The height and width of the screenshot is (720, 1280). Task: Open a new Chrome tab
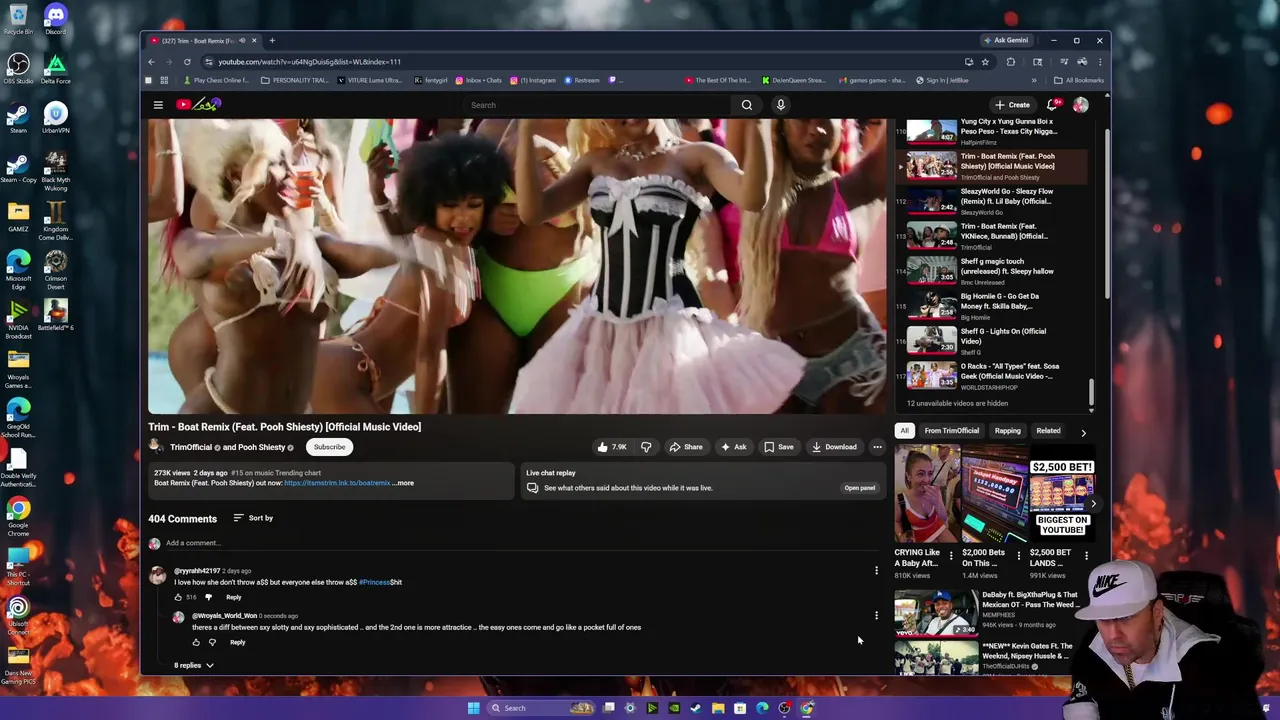click(x=272, y=41)
